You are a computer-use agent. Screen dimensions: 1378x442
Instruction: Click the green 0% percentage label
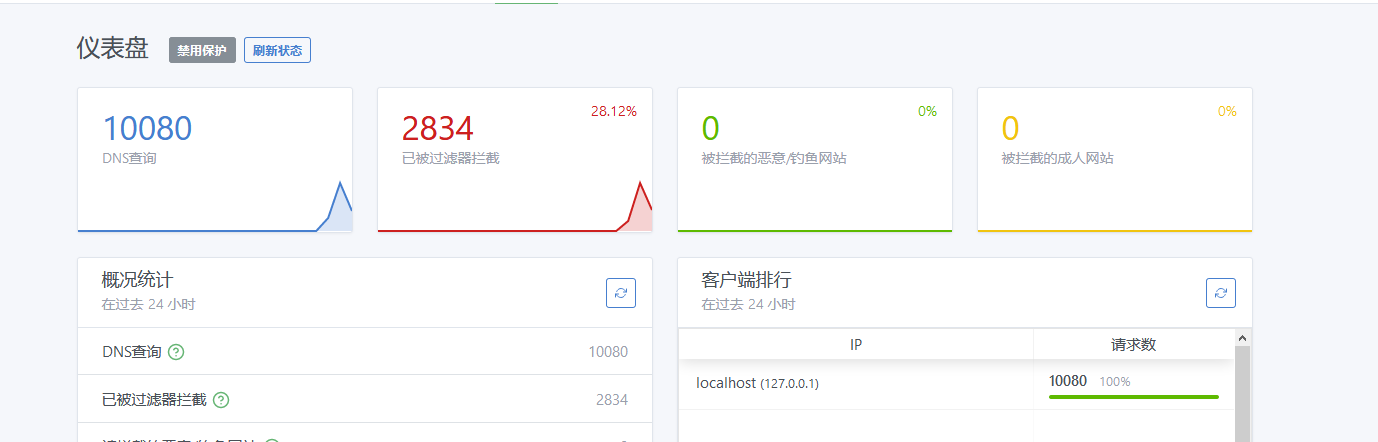pyautogui.click(x=927, y=111)
